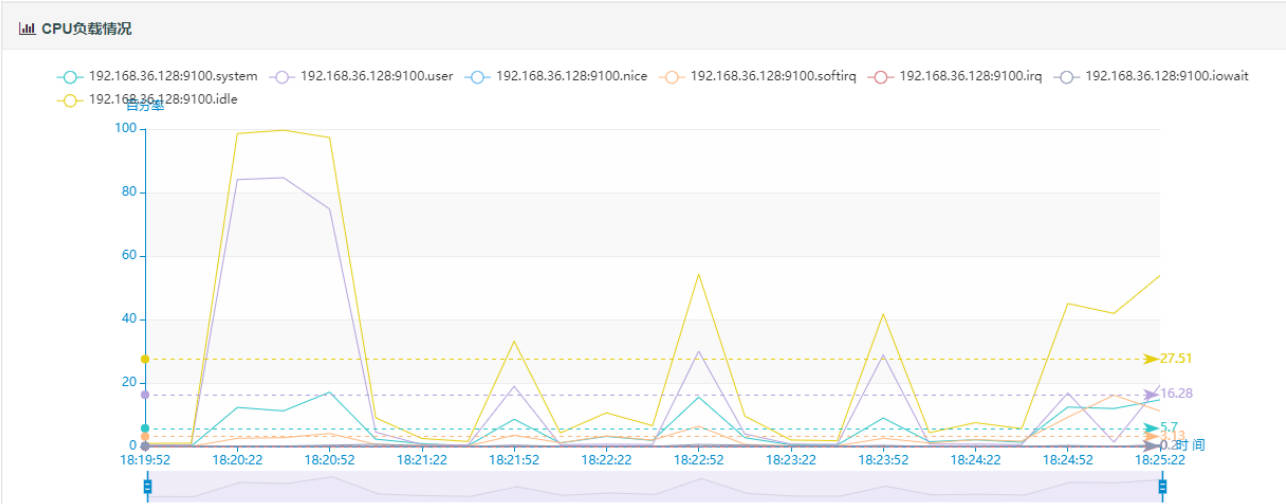The image size is (1286, 504).
Task: Click the teal 5.7 average marker arrow
Action: pos(1152,428)
